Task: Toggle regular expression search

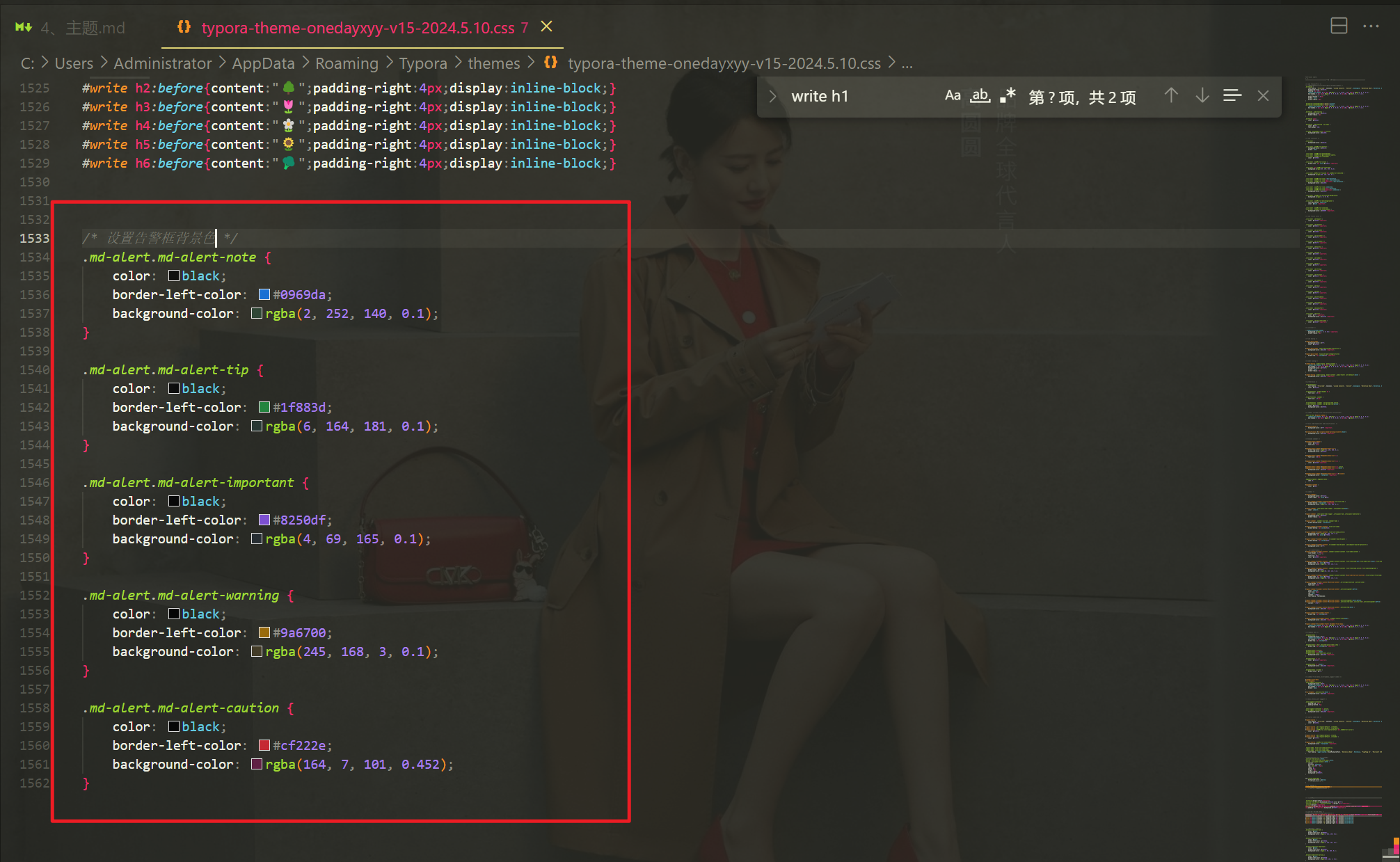Action: pyautogui.click(x=1008, y=96)
